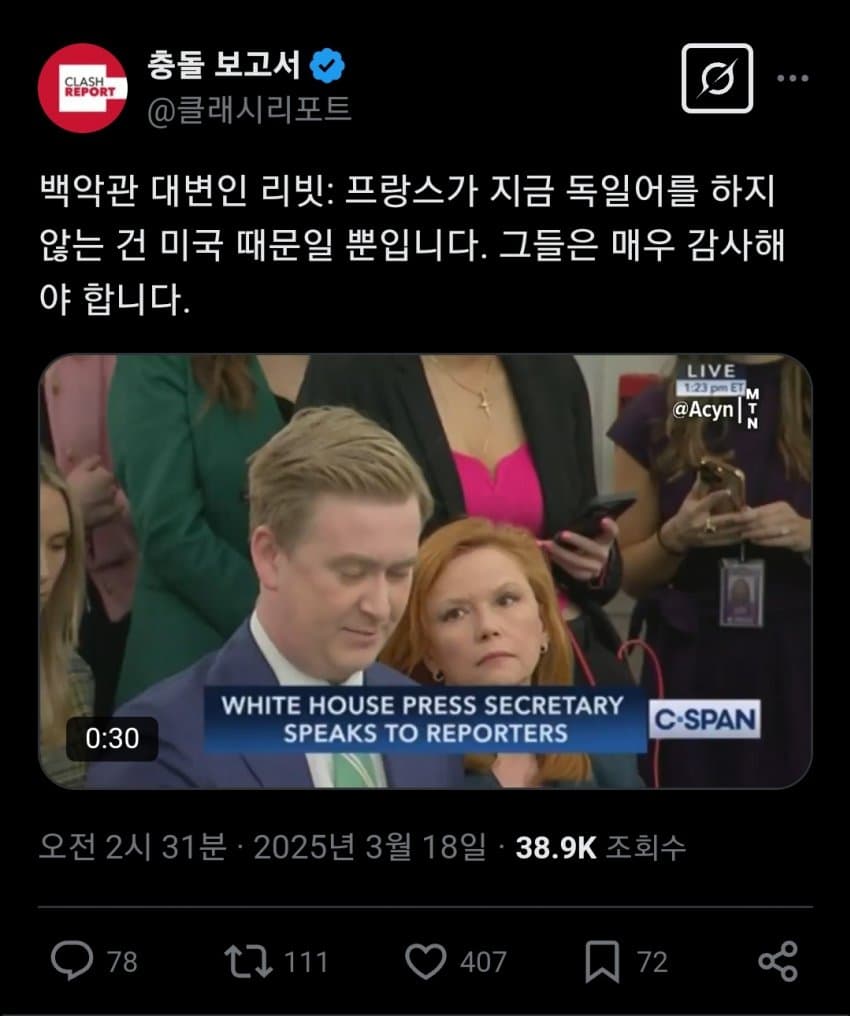This screenshot has height=1016, width=850.
Task: Bookmark the post with bookmark icon
Action: point(603,962)
